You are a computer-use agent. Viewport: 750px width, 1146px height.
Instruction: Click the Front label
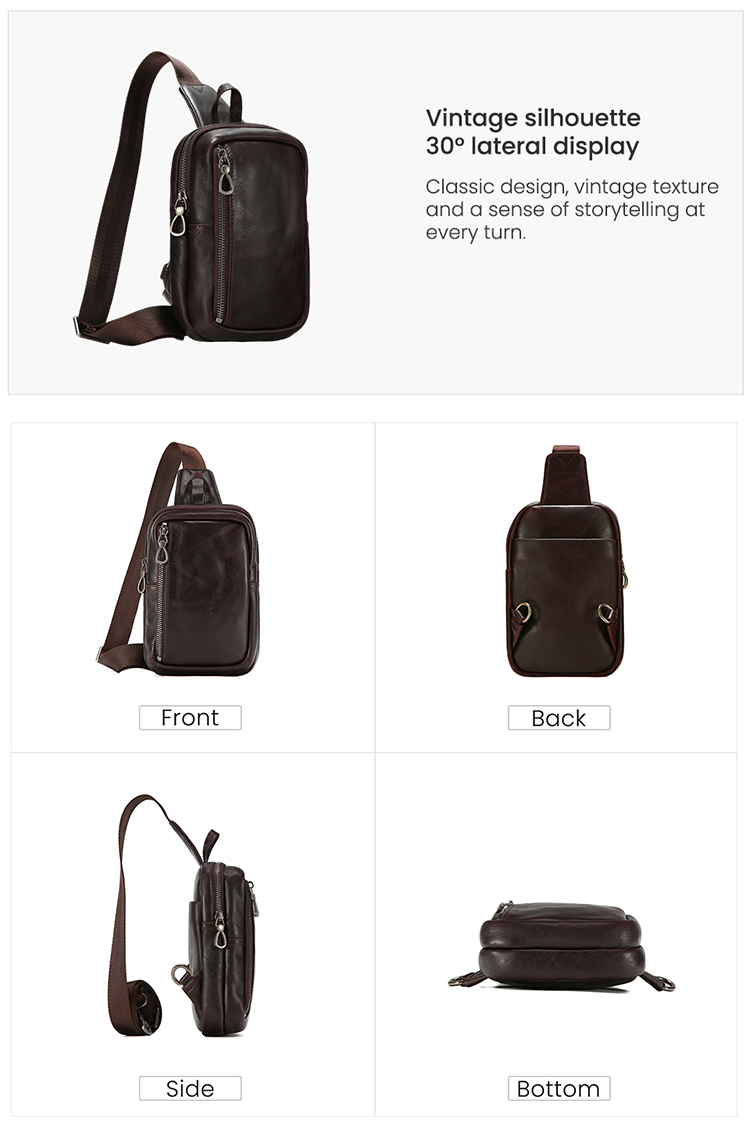click(x=190, y=718)
